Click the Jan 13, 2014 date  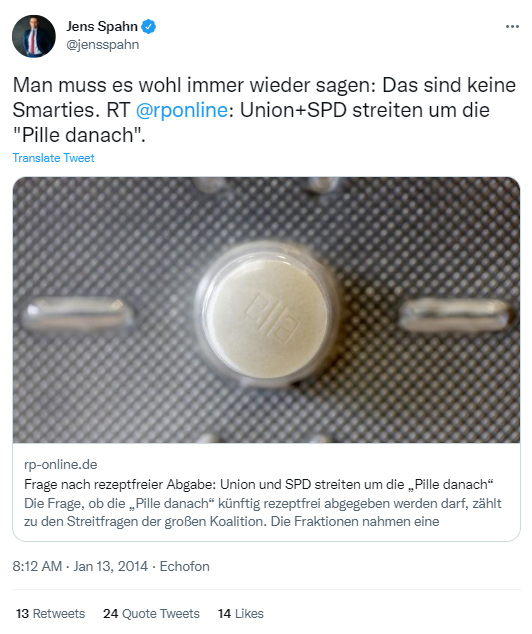(x=110, y=566)
